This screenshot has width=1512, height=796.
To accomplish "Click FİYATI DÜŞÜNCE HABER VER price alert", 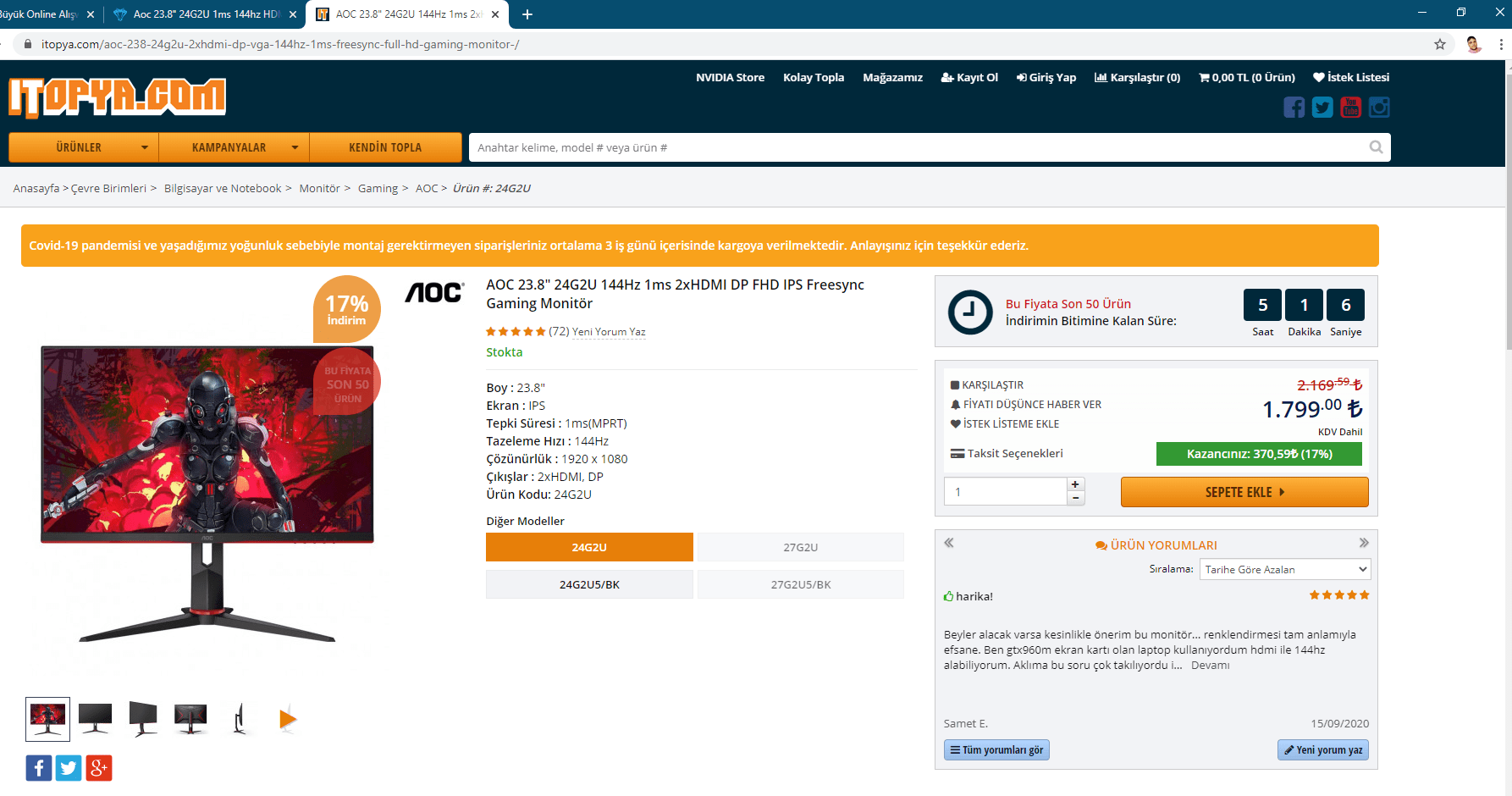I will 1026,405.
